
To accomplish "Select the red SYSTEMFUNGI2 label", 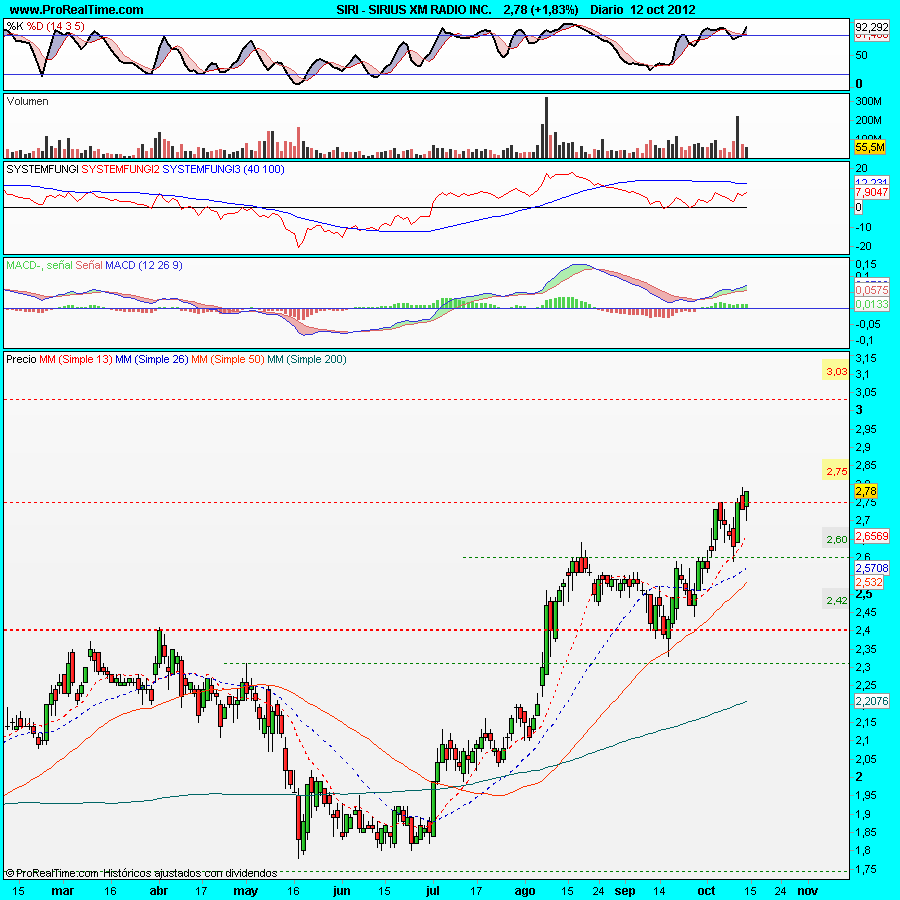I will [x=121, y=169].
